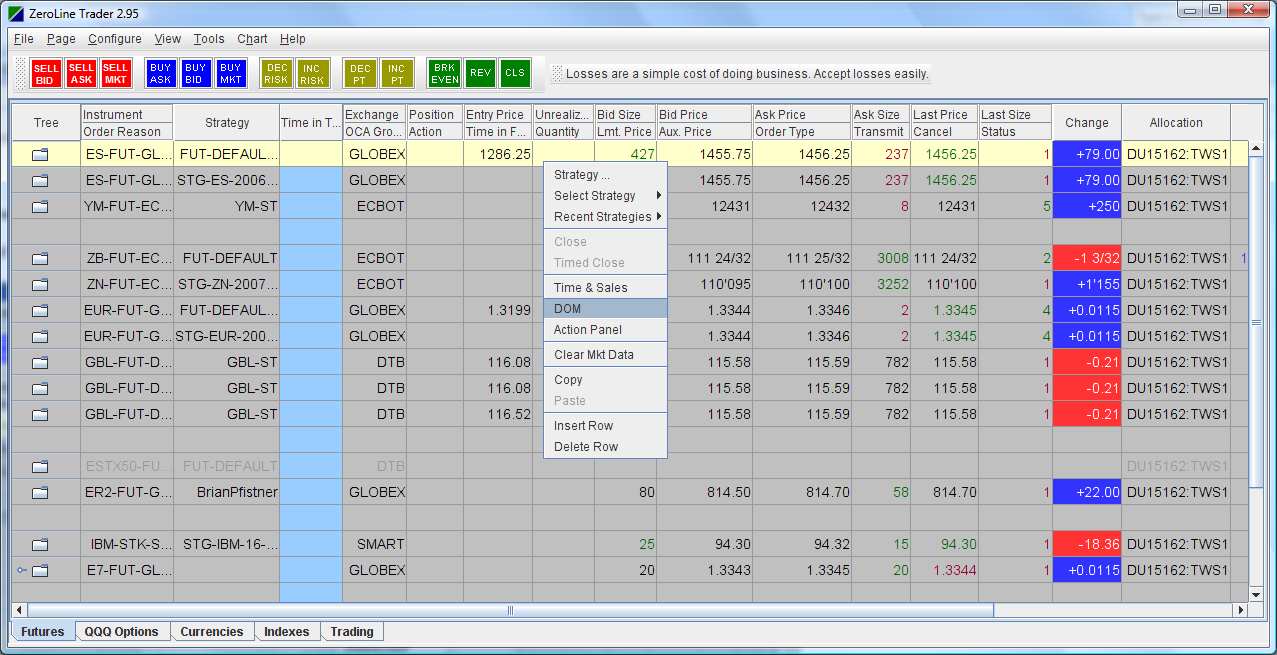Screen dimensions: 1277x655
Task: Open the Help menu
Action: tap(293, 39)
